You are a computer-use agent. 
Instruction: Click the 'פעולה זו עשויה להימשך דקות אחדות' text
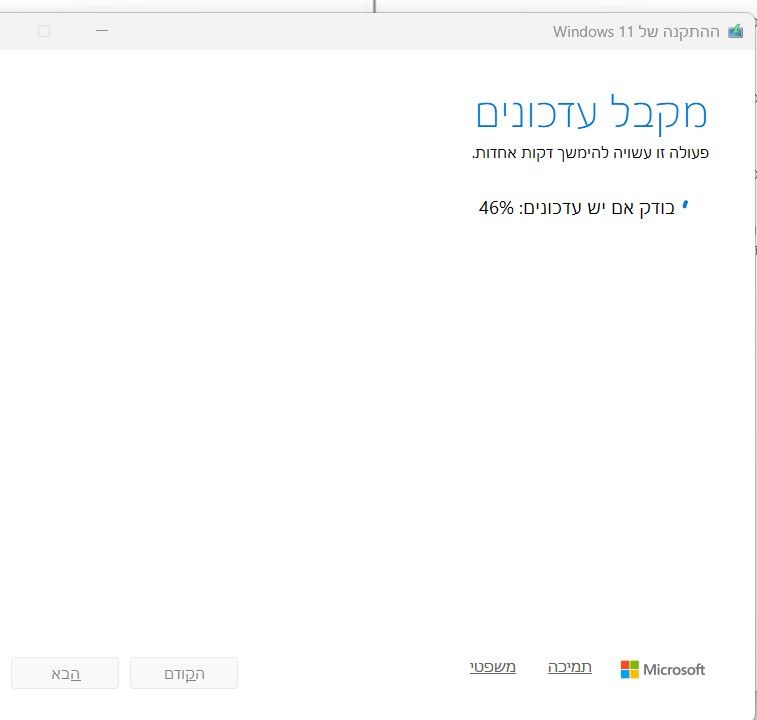590,153
